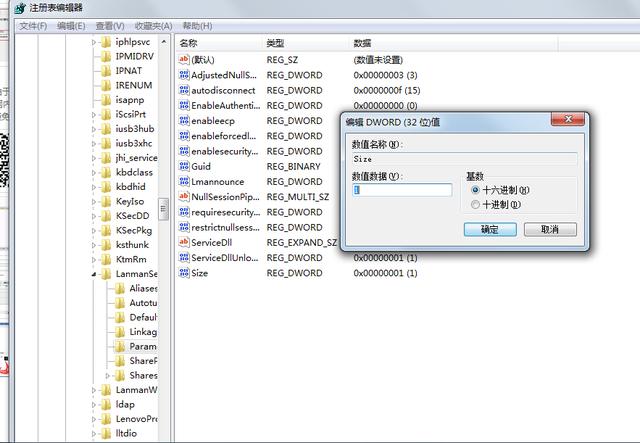Open the 帮助(H) menu
The height and width of the screenshot is (443, 640).
pyautogui.click(x=197, y=26)
